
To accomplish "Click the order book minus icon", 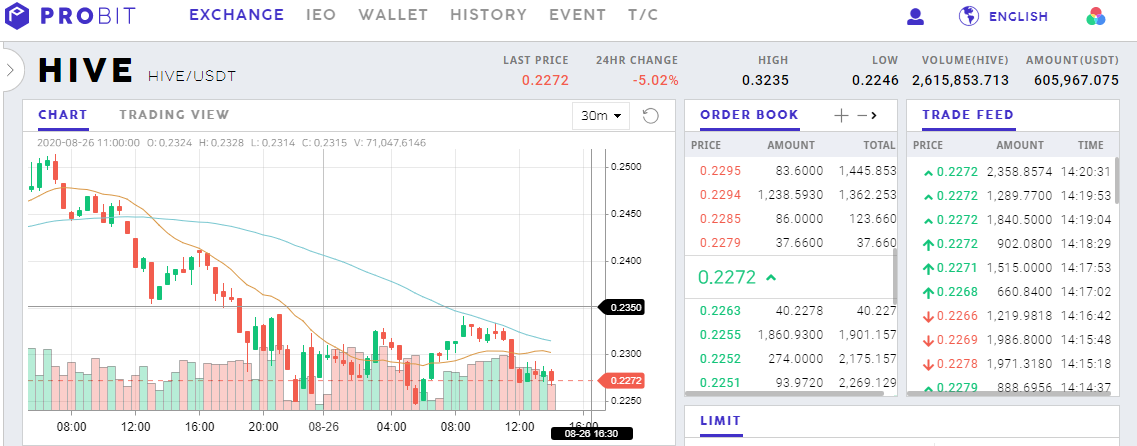I will pyautogui.click(x=861, y=115).
